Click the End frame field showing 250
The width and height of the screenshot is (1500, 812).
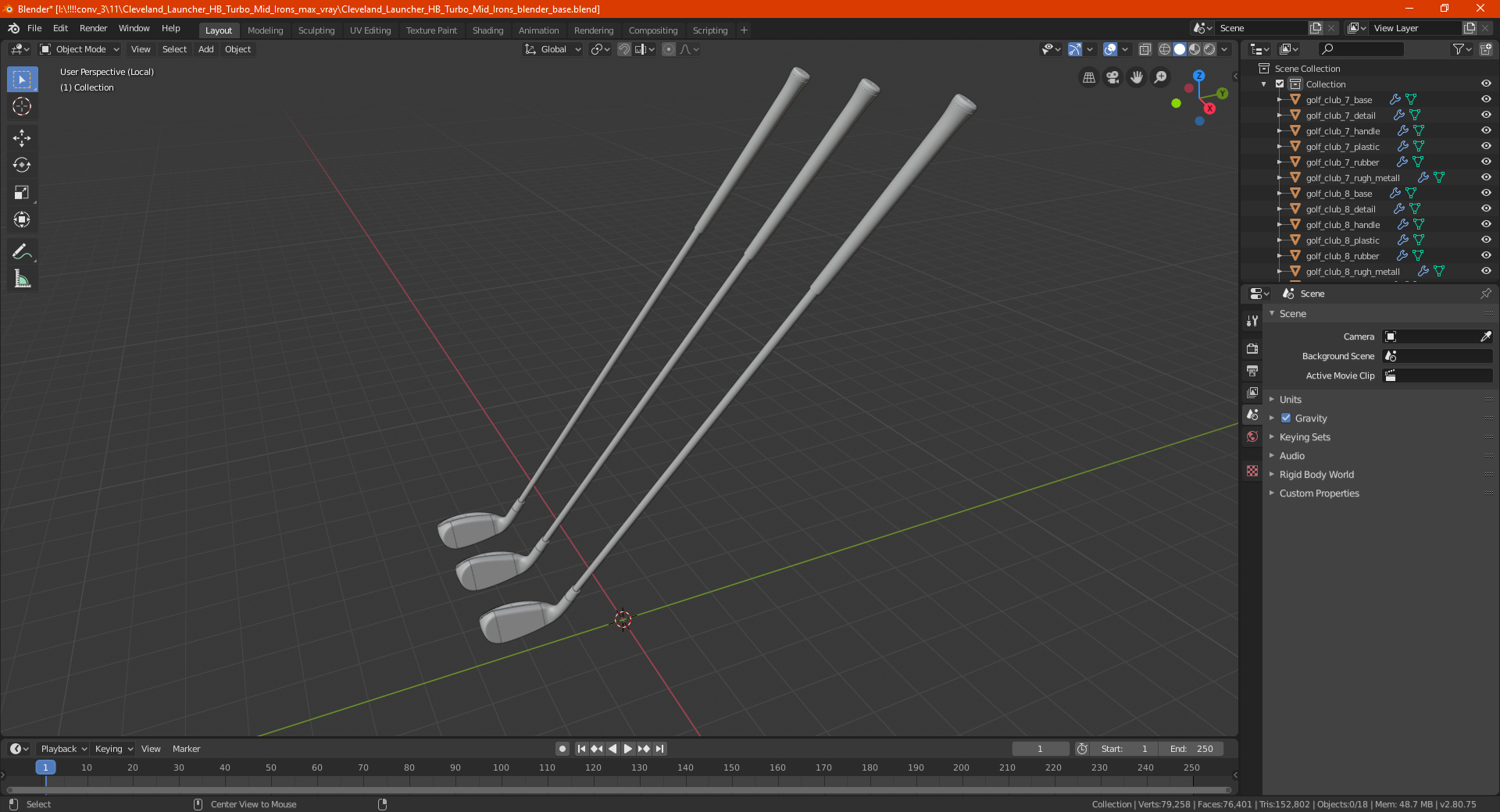(x=1191, y=749)
